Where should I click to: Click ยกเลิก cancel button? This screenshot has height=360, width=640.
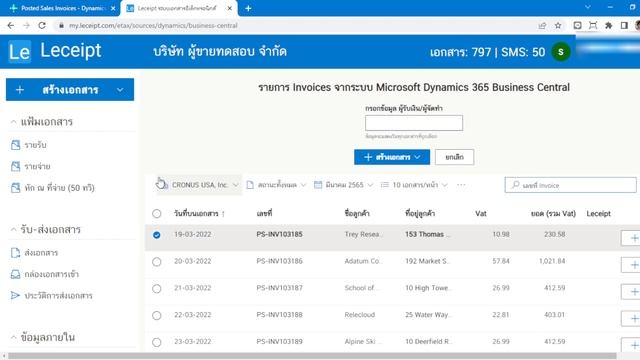coord(454,157)
